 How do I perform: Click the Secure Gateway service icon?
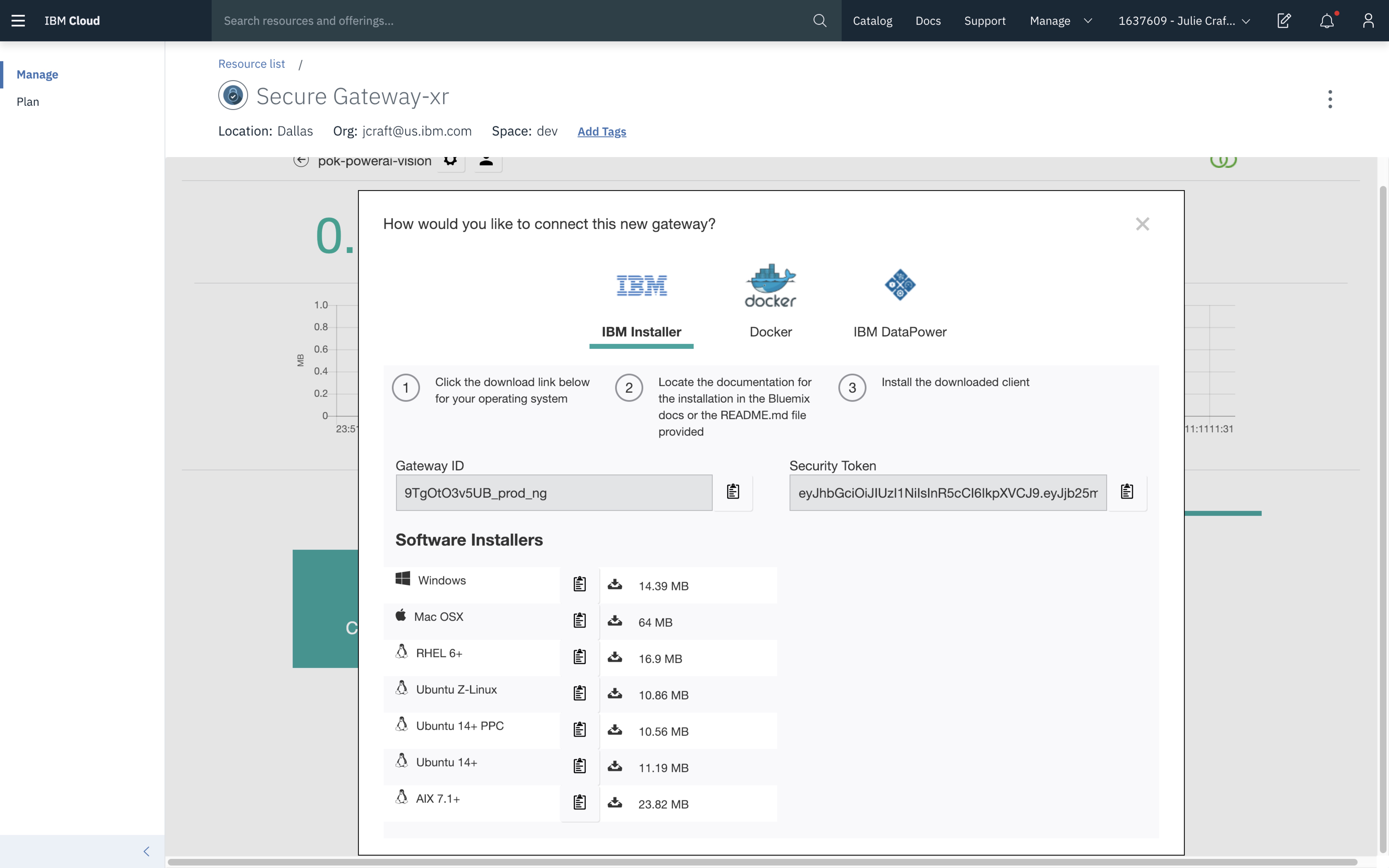tap(233, 95)
